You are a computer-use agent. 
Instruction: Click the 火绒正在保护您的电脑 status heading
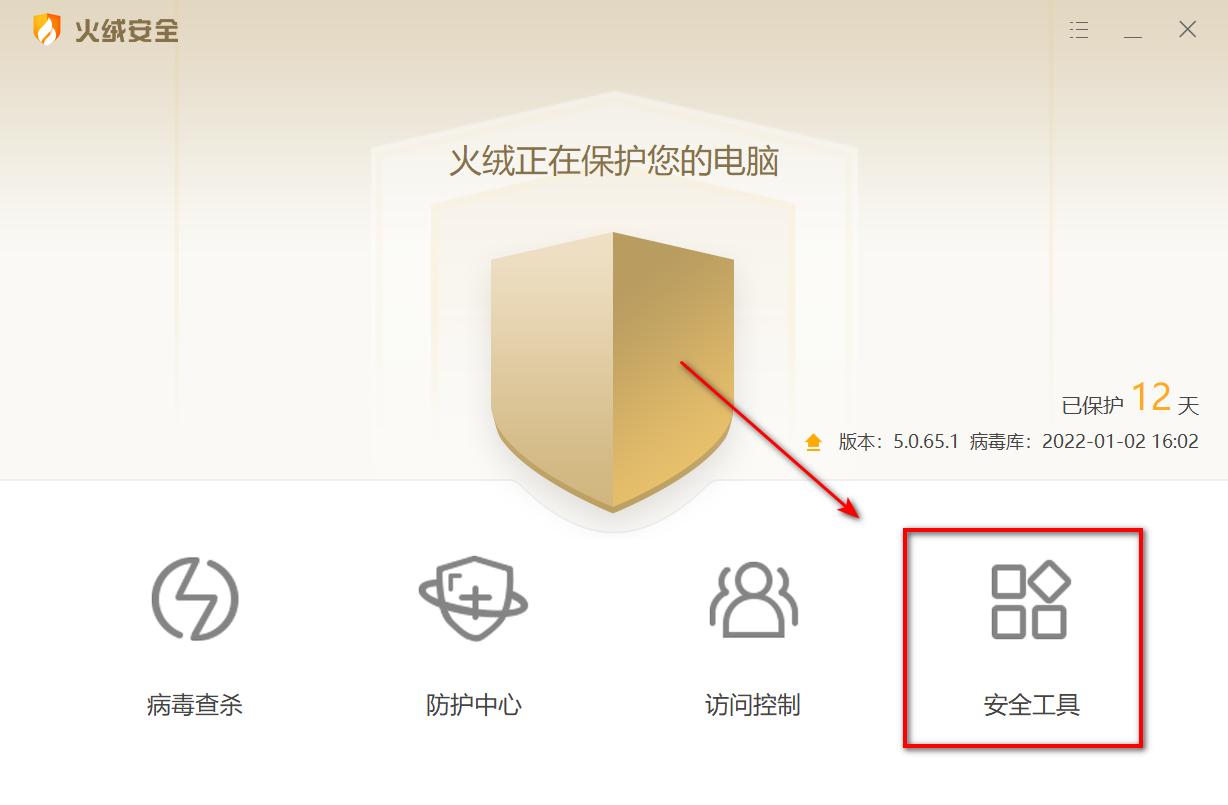coord(614,162)
